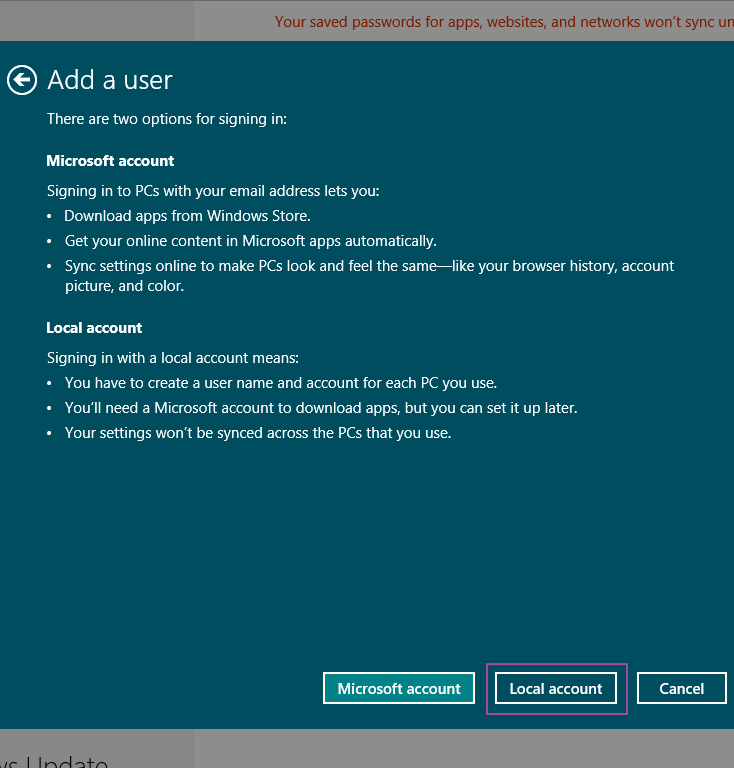Image resolution: width=734 pixels, height=768 pixels.
Task: Click 'Your settings won't be synced' bullet
Action: [258, 433]
